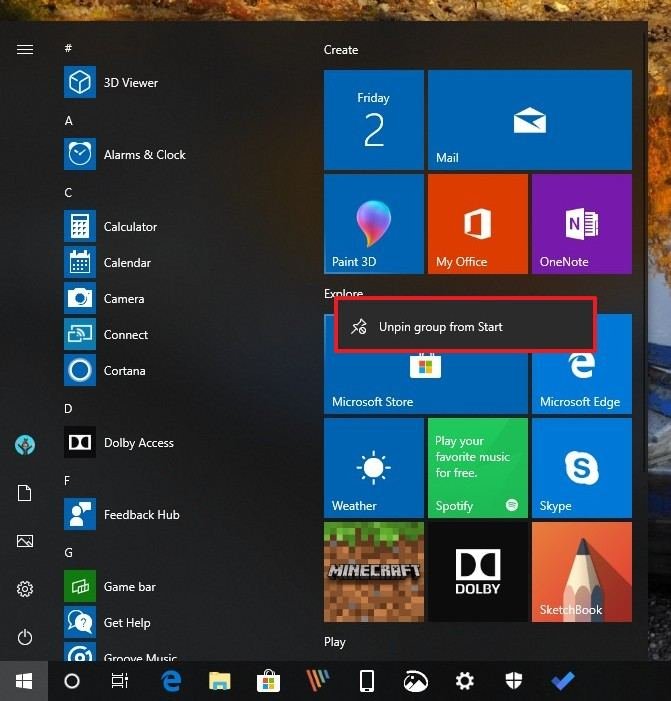Jump to letter C section header
The image size is (671, 701).
pyautogui.click(x=68, y=192)
